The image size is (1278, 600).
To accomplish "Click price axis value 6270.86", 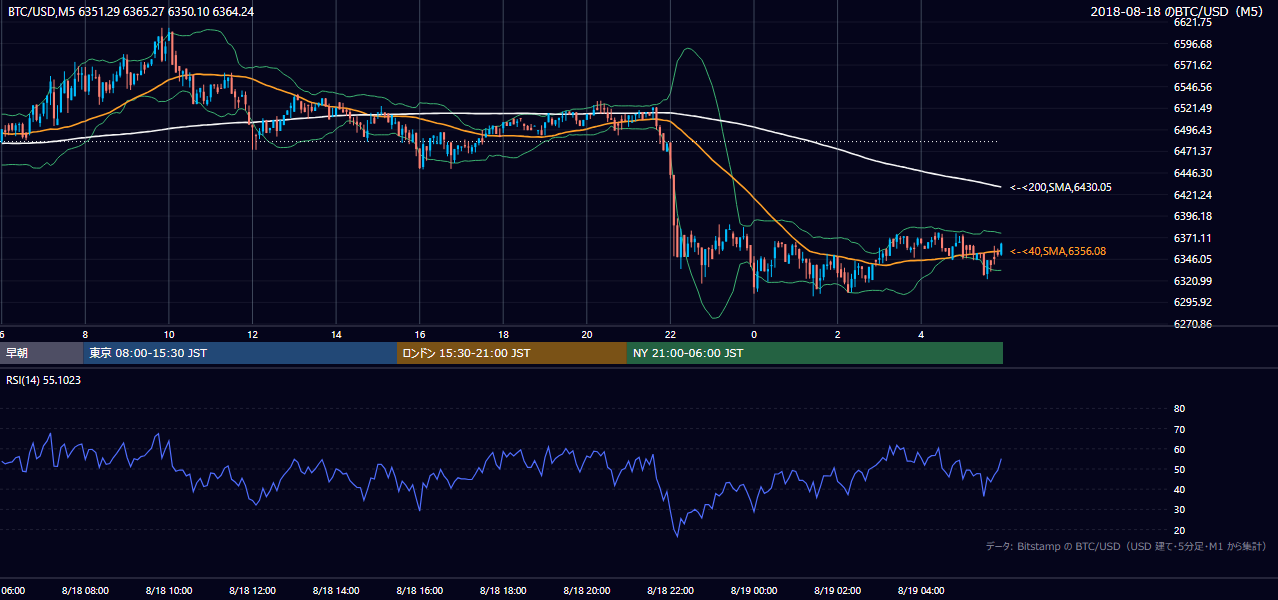I will (1194, 324).
